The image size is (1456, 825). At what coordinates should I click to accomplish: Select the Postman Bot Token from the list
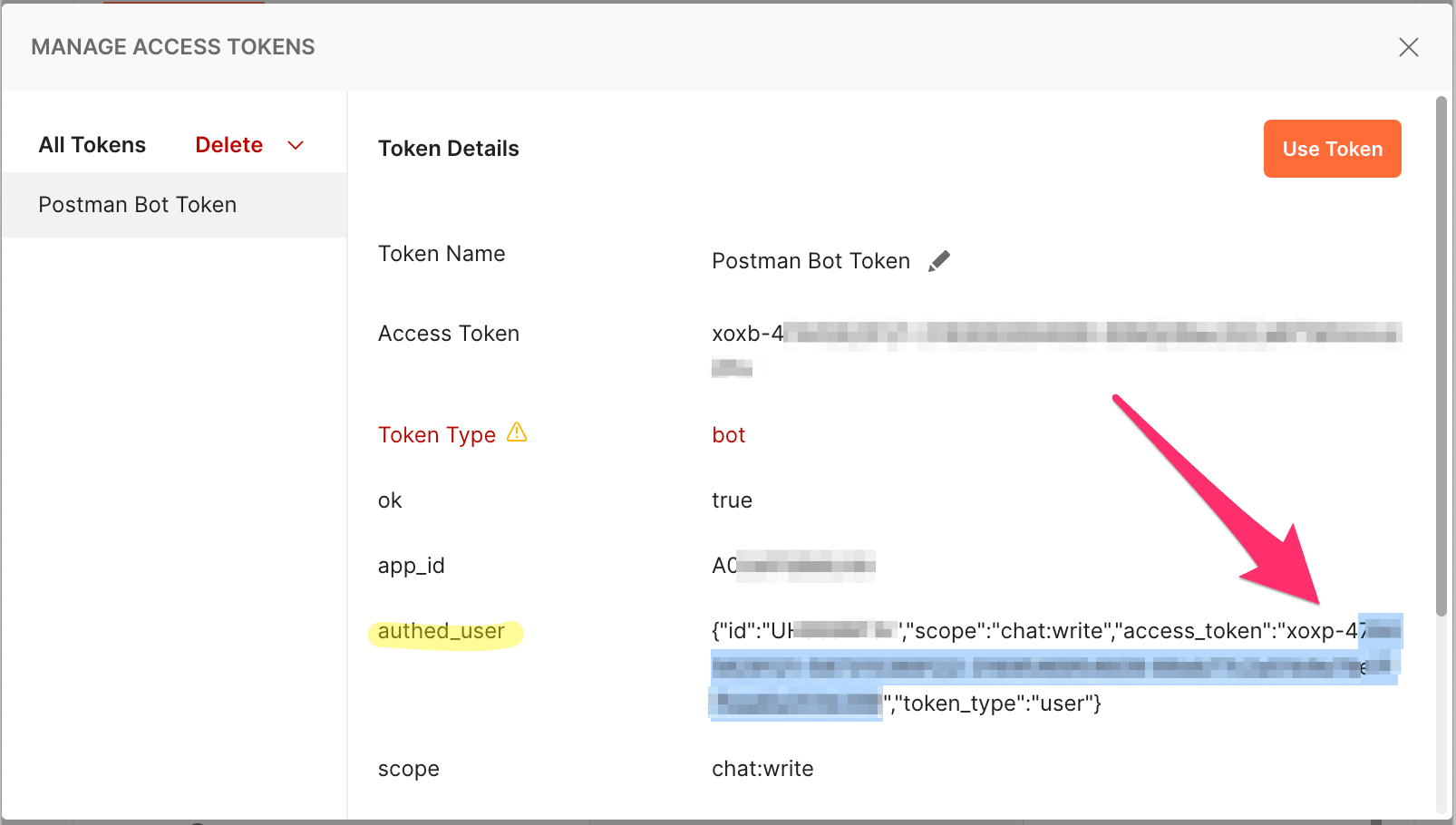137,204
